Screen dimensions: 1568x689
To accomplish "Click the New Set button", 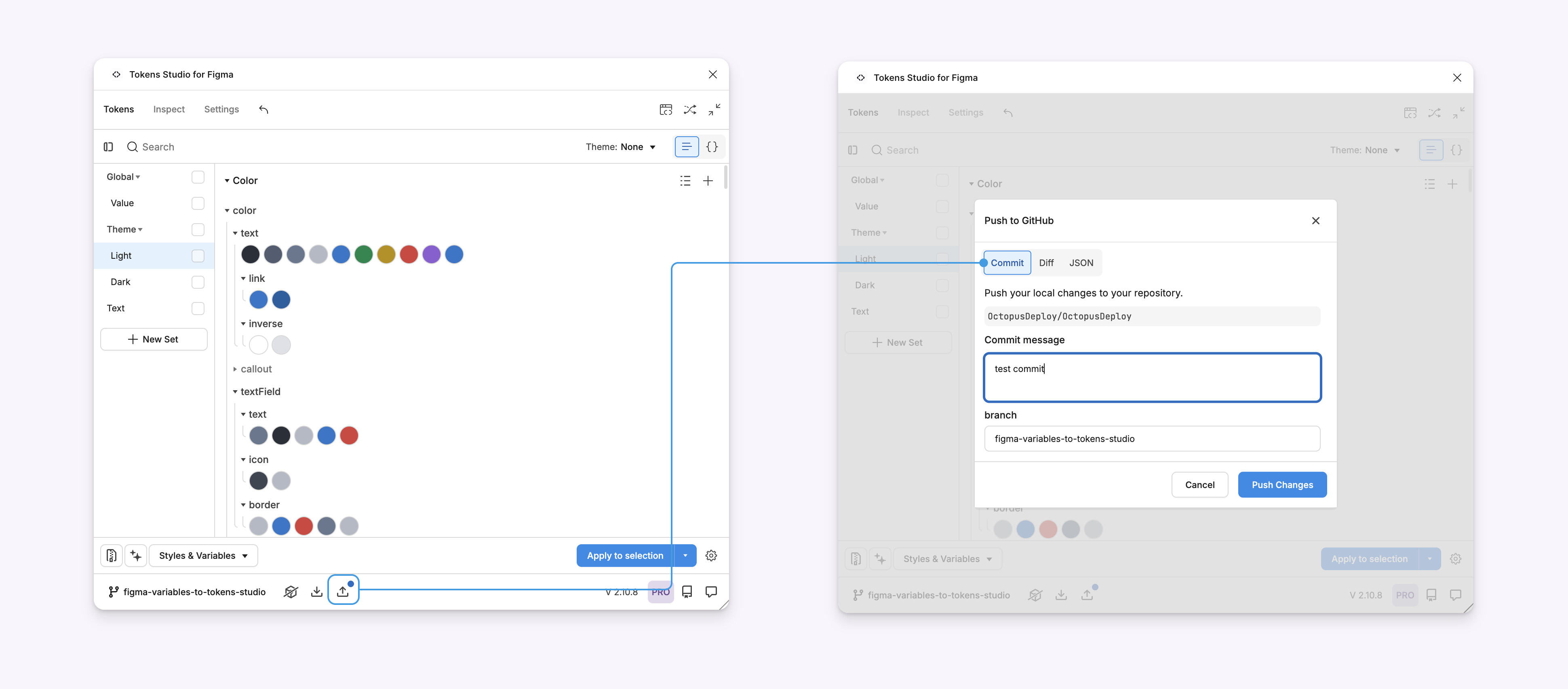I will 154,339.
